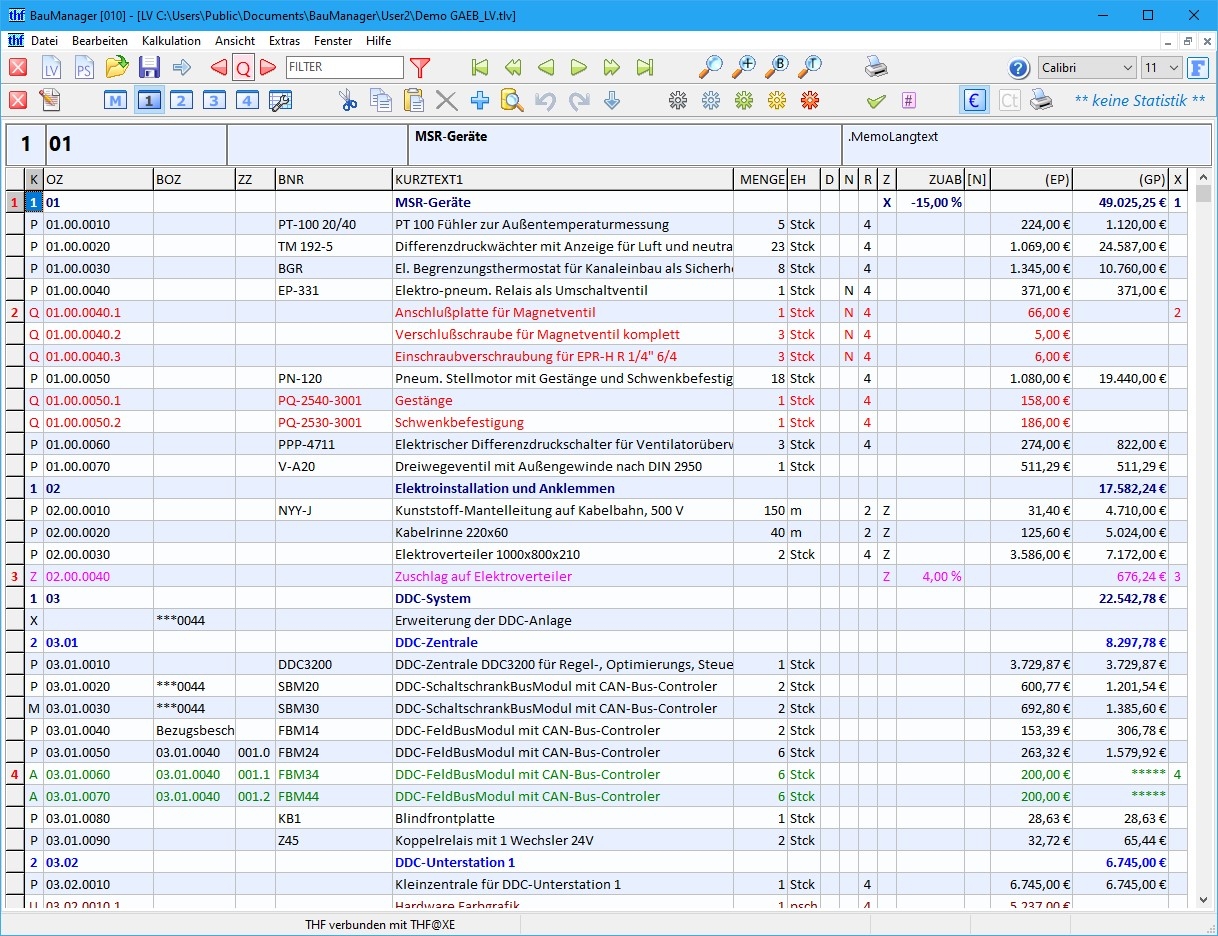The image size is (1218, 936).
Task: Click the magnifier with plus zoom icon
Action: coord(743,68)
